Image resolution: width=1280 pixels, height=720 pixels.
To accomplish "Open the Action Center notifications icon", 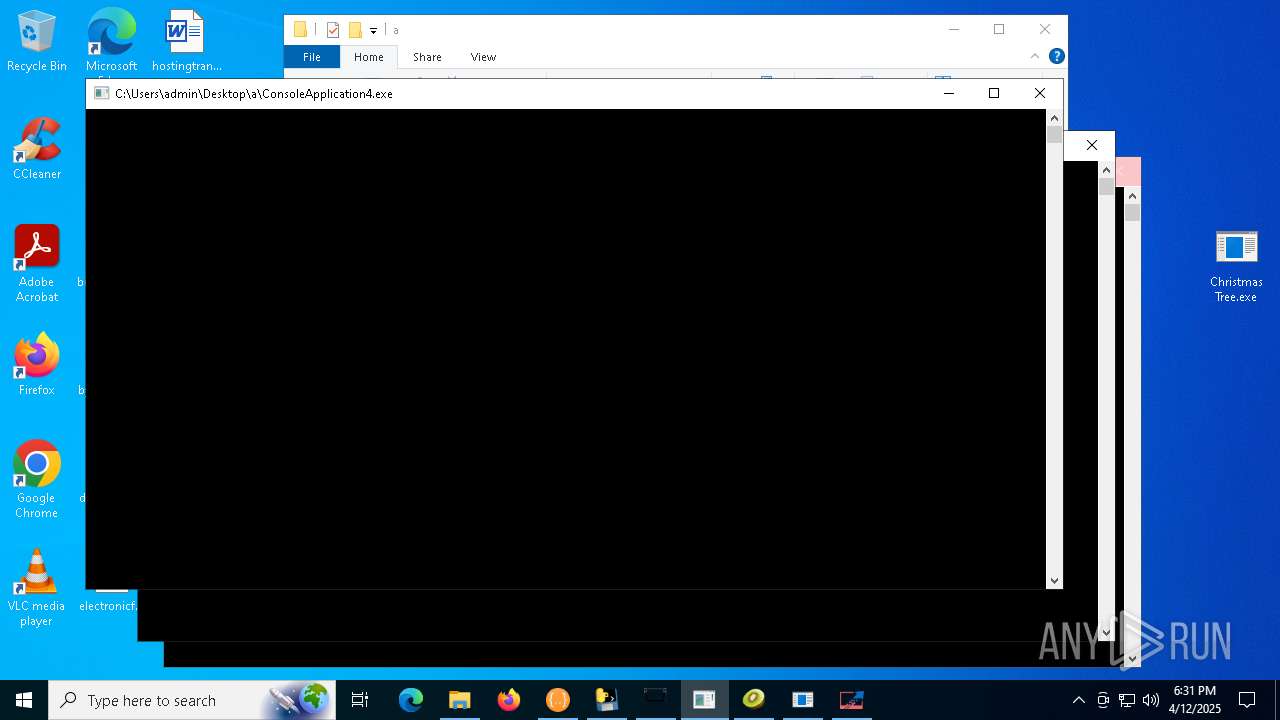I will click(1247, 700).
